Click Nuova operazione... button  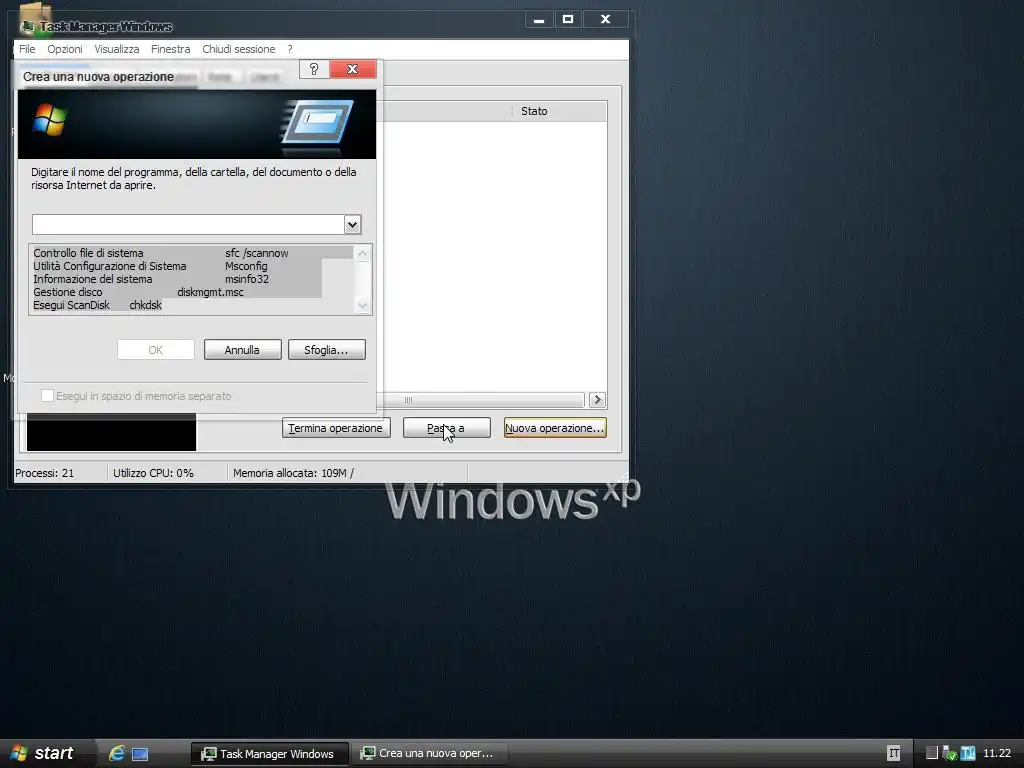click(555, 428)
